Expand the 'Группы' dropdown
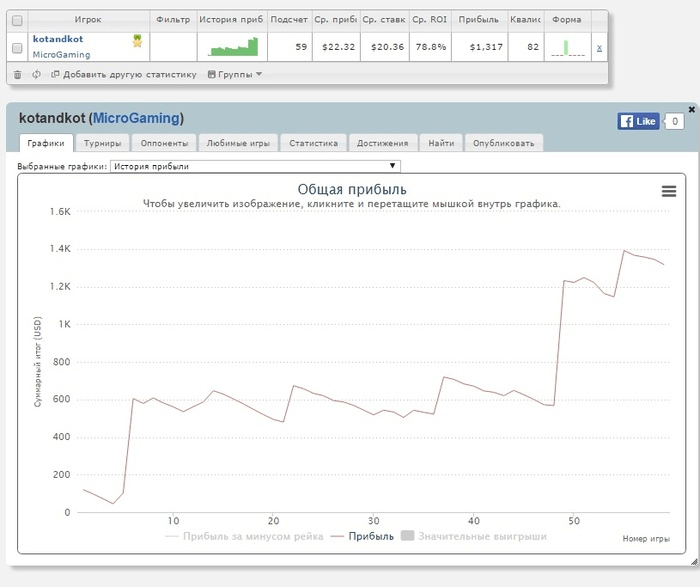The height and width of the screenshot is (587, 700). [x=235, y=74]
